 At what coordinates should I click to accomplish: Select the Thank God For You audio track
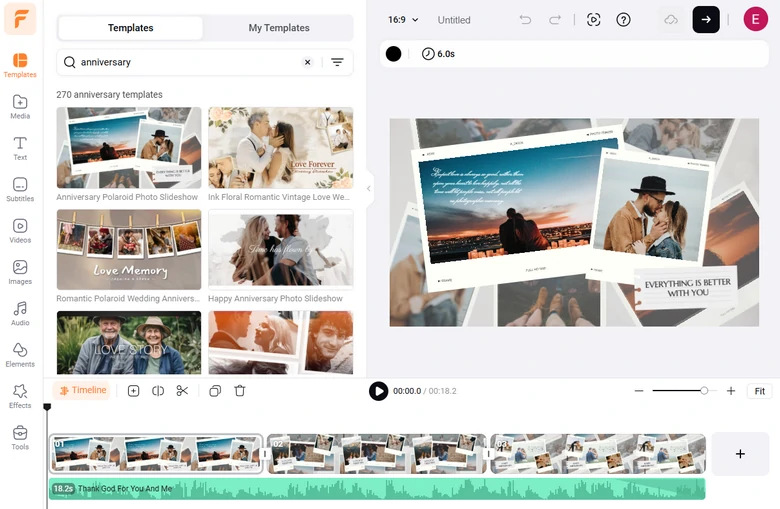tap(377, 489)
